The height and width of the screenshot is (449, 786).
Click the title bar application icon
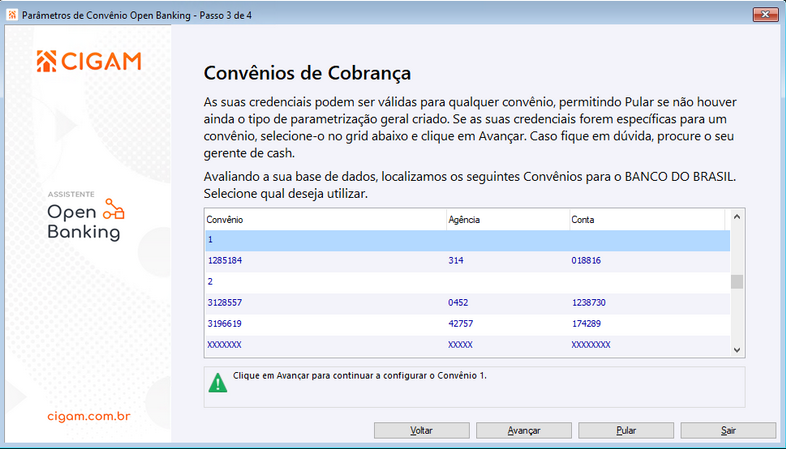tap(13, 15)
